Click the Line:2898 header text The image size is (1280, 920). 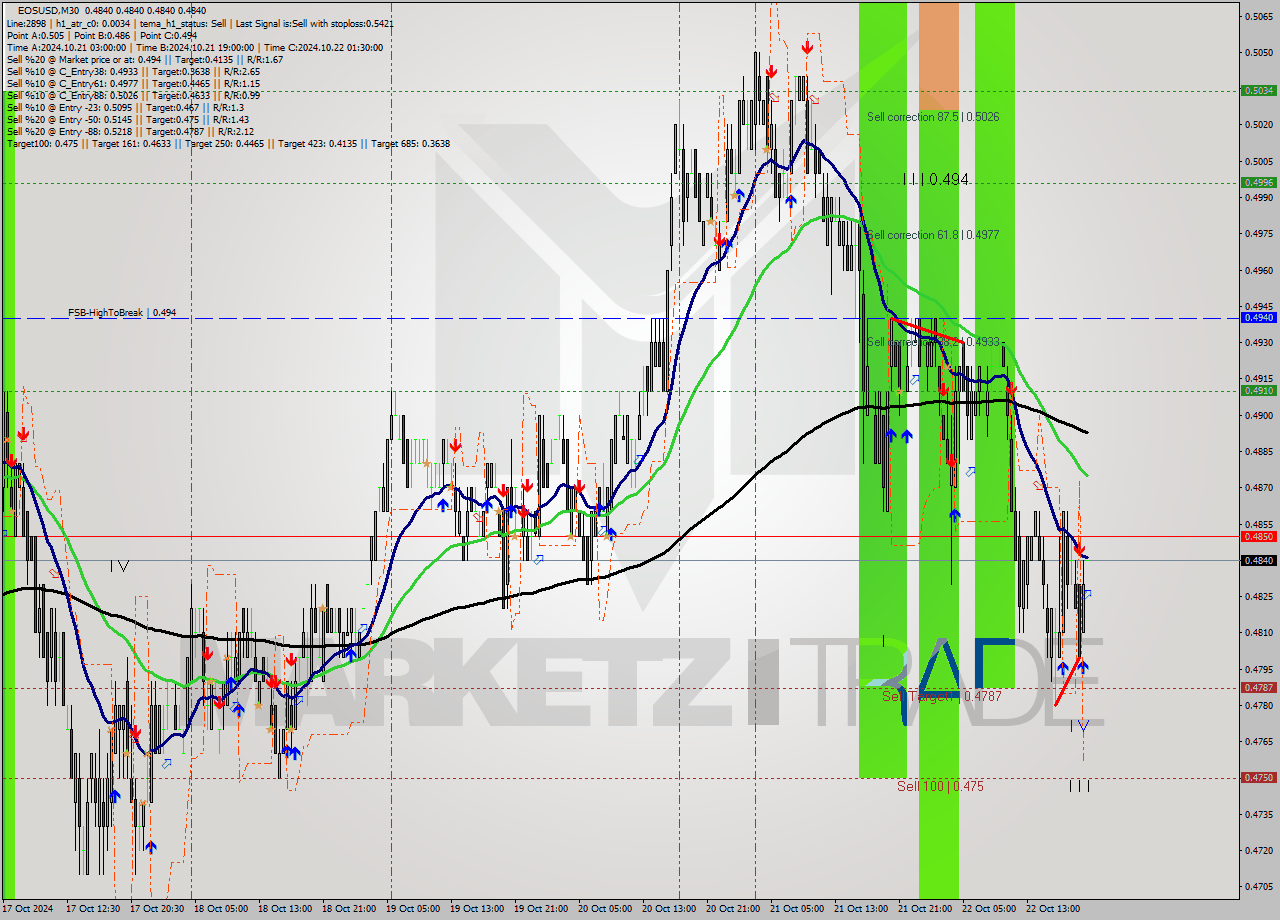click(x=27, y=22)
